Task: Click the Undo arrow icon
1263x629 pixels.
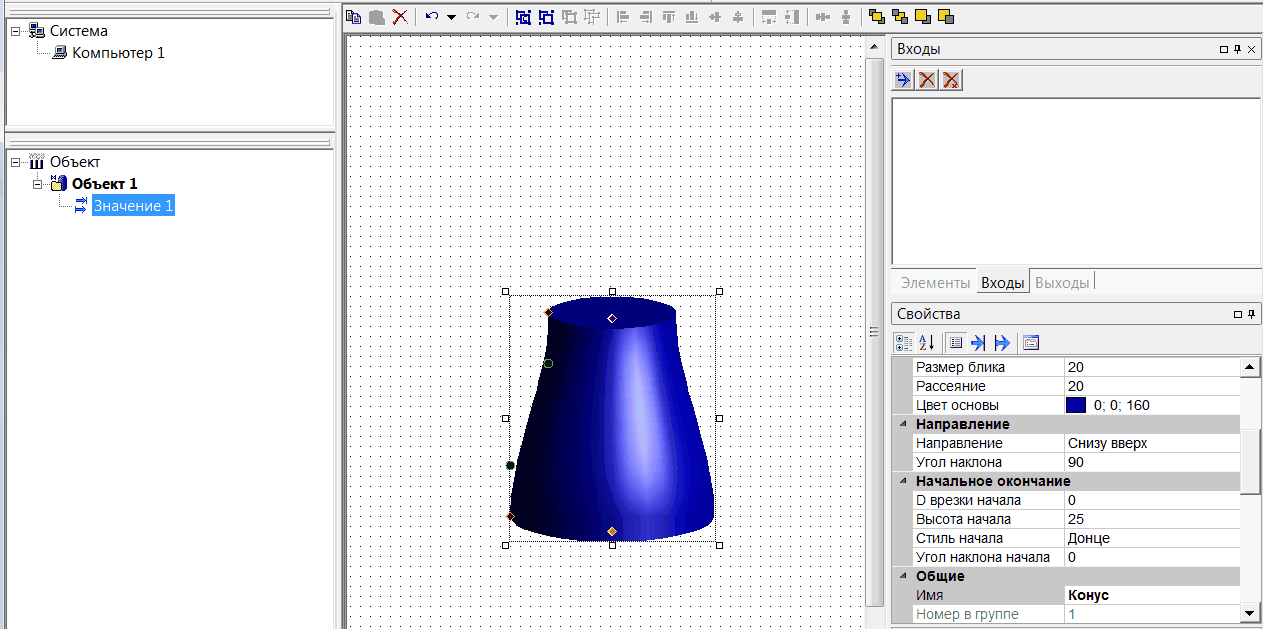Action: click(432, 16)
